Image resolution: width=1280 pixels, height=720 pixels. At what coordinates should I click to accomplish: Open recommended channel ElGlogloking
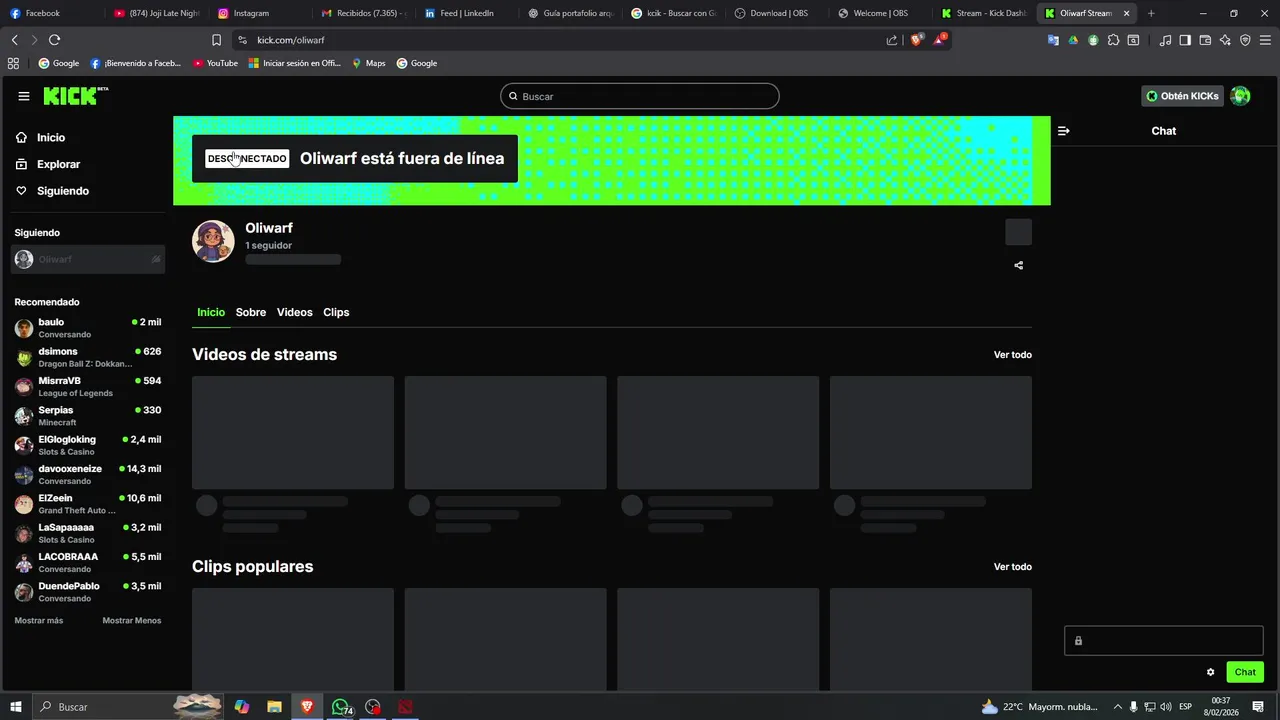88,445
